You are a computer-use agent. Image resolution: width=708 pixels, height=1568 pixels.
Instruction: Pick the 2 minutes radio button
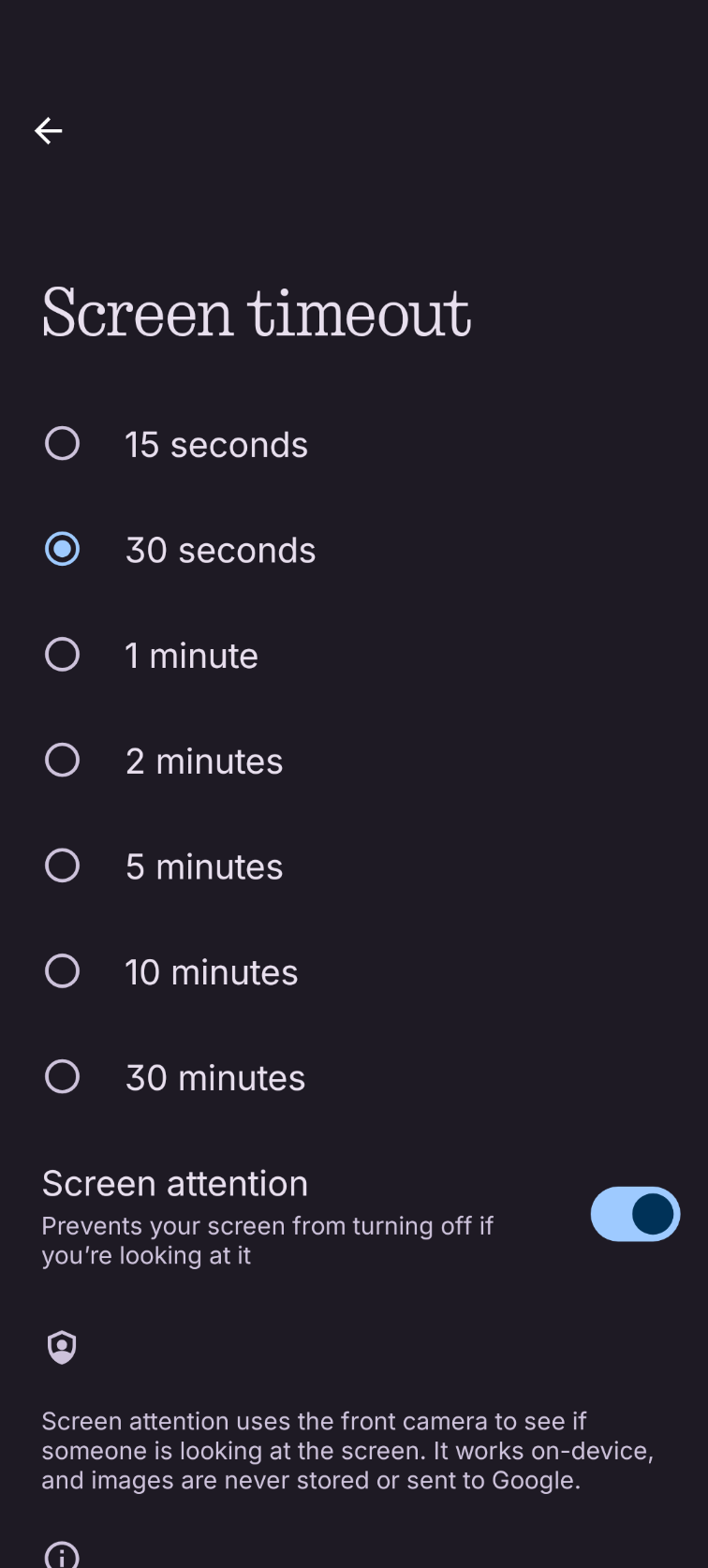point(63,761)
